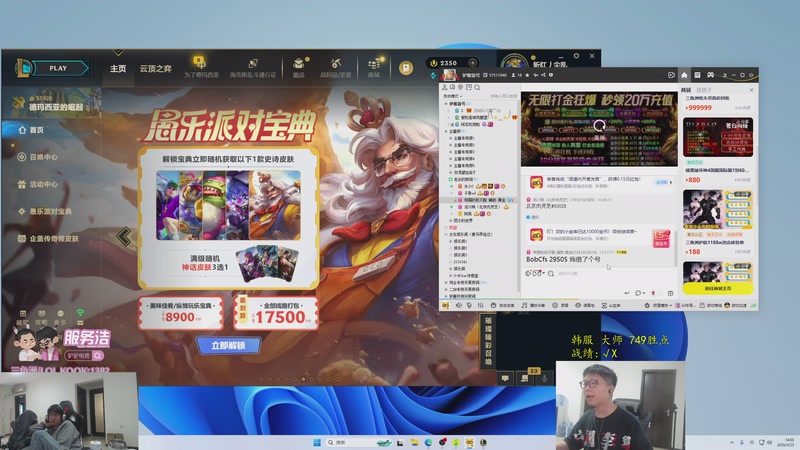Click the 领金币 red packet button
Image resolution: width=800 pixels, height=450 pixels.
pyautogui.click(x=661, y=238)
